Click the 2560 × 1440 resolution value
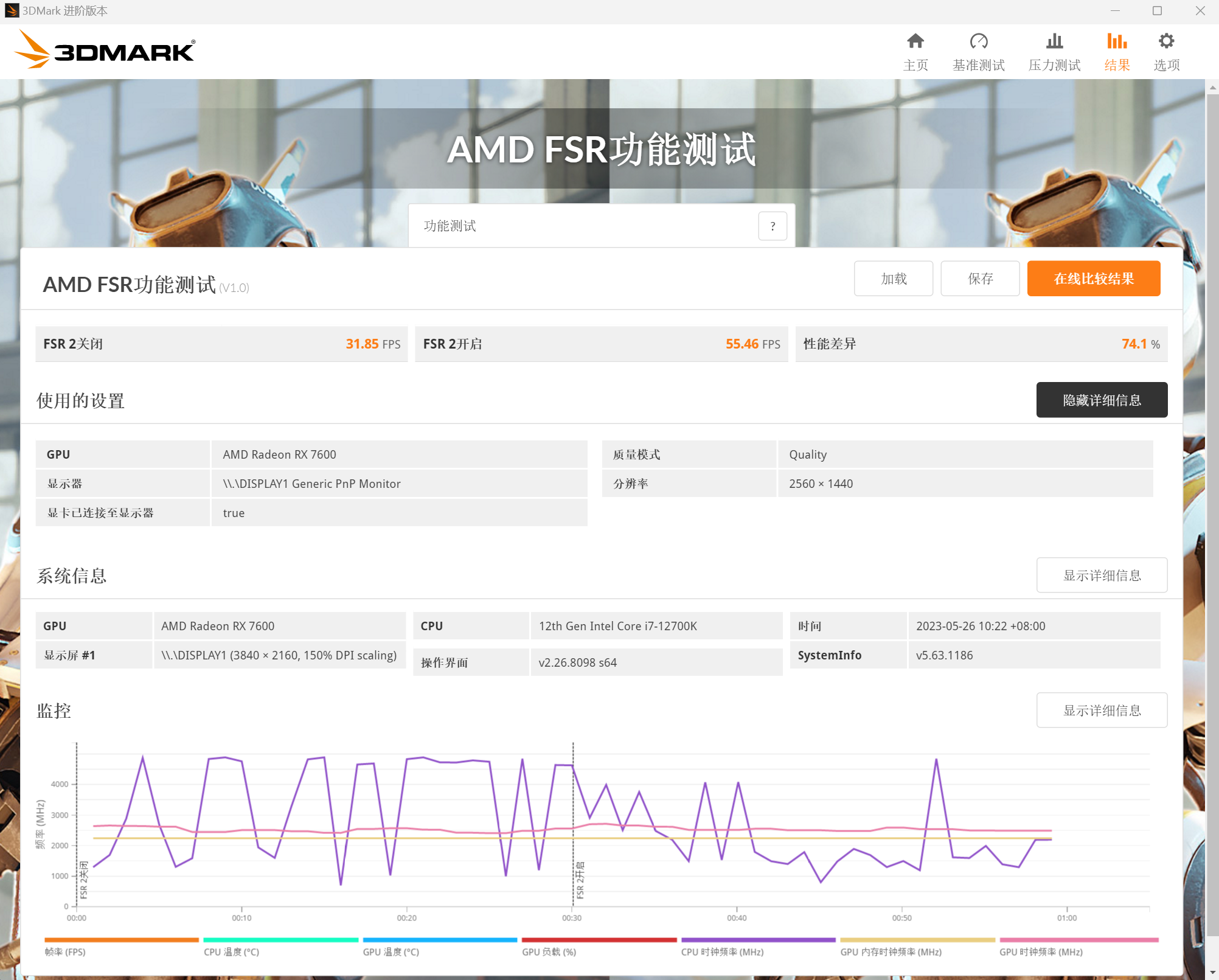 tap(965, 484)
